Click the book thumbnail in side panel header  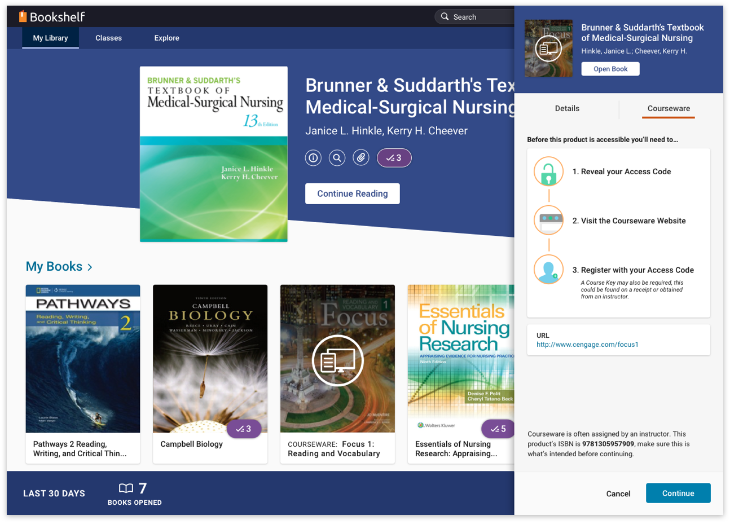point(549,48)
